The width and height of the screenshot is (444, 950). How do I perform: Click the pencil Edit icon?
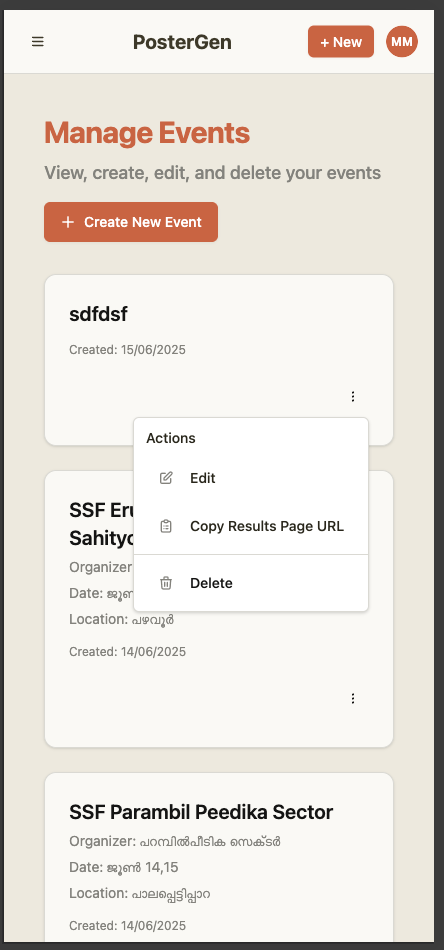pyautogui.click(x=166, y=478)
